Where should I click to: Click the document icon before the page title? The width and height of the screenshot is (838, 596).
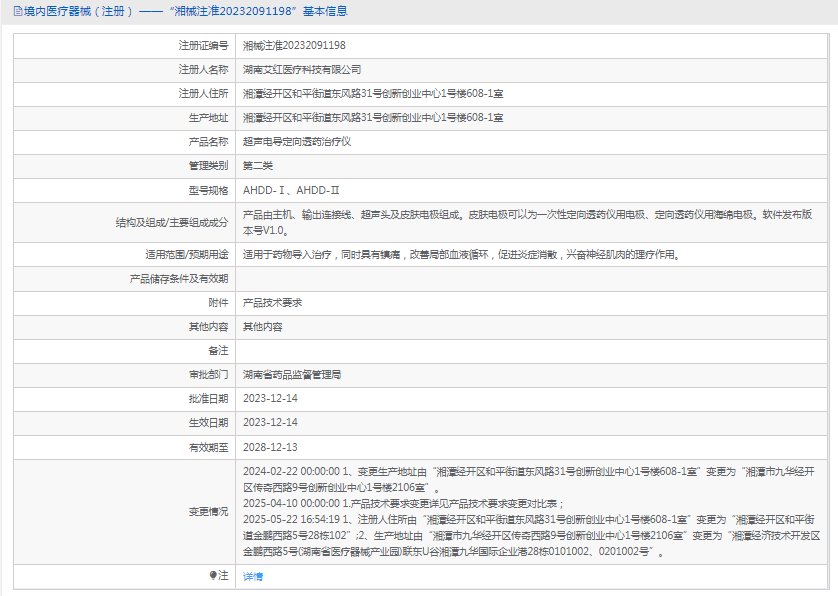[18, 11]
